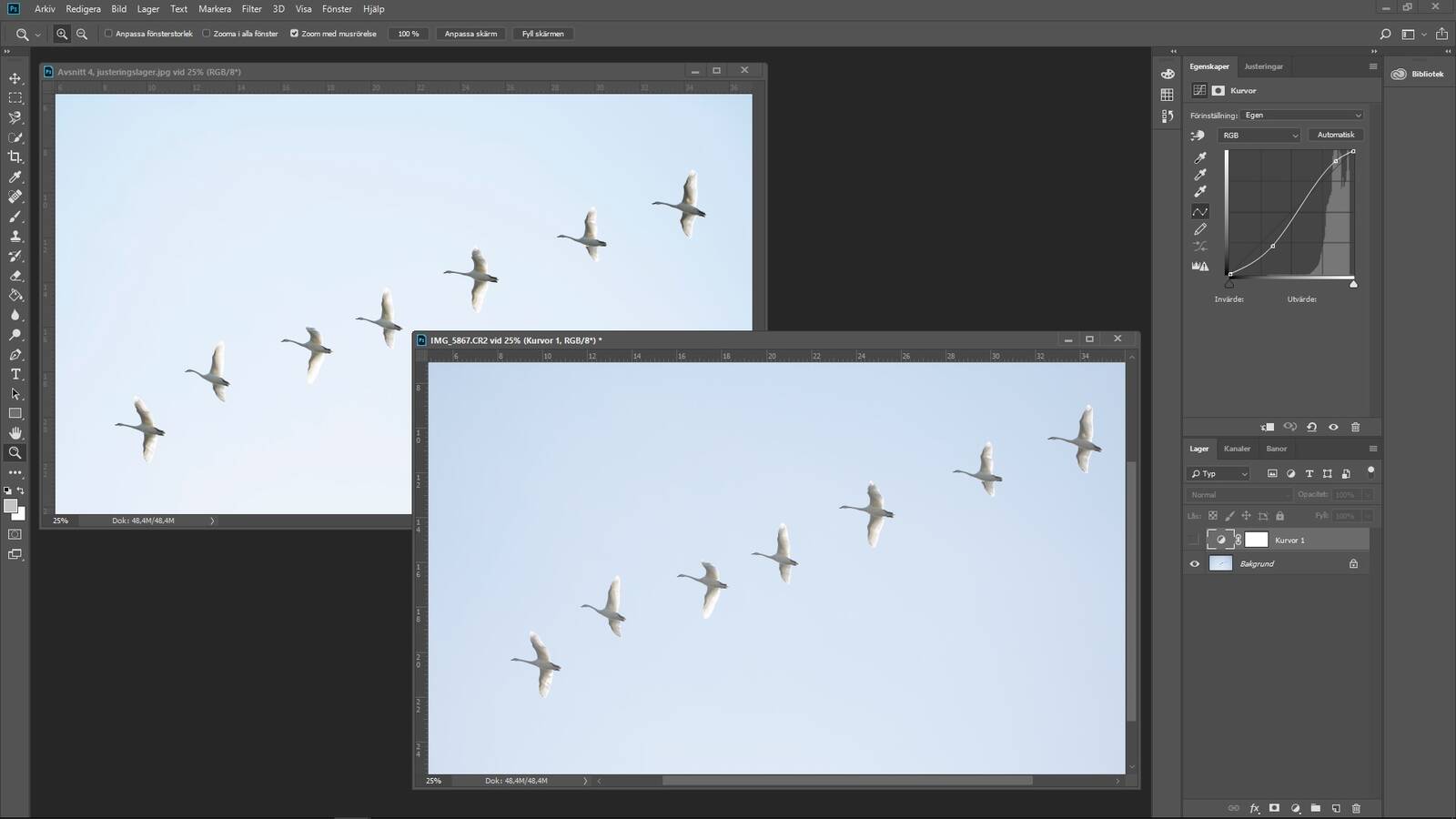The width and height of the screenshot is (1456, 819).
Task: Select the Kurvor 1 layer mask thumbnail
Action: click(1256, 540)
